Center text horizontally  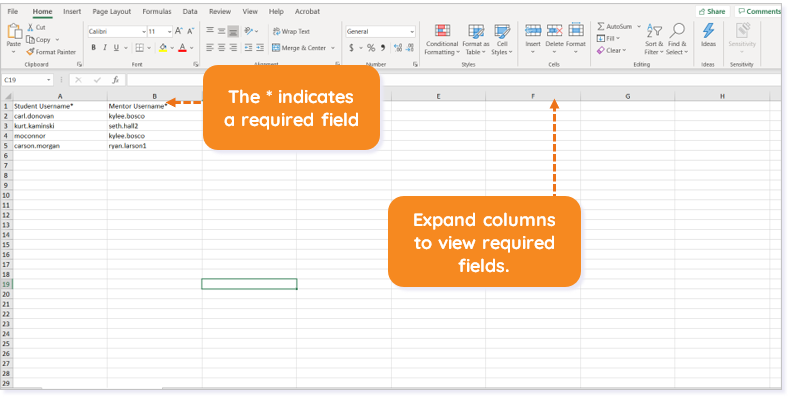point(221,47)
